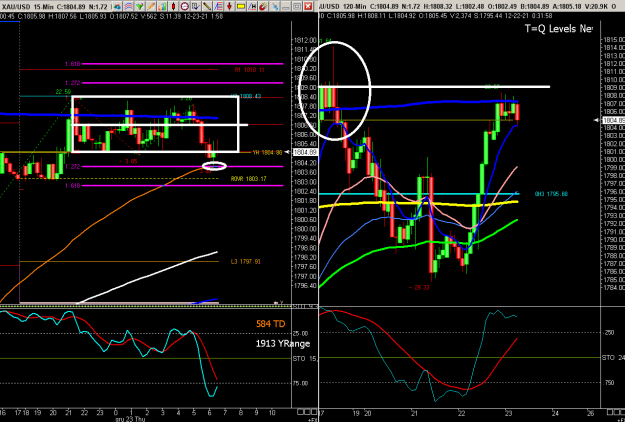Click the STO 15 label in 15-Min oscillator
Image resolution: width=625 pixels, height=422 pixels.
[x=305, y=359]
